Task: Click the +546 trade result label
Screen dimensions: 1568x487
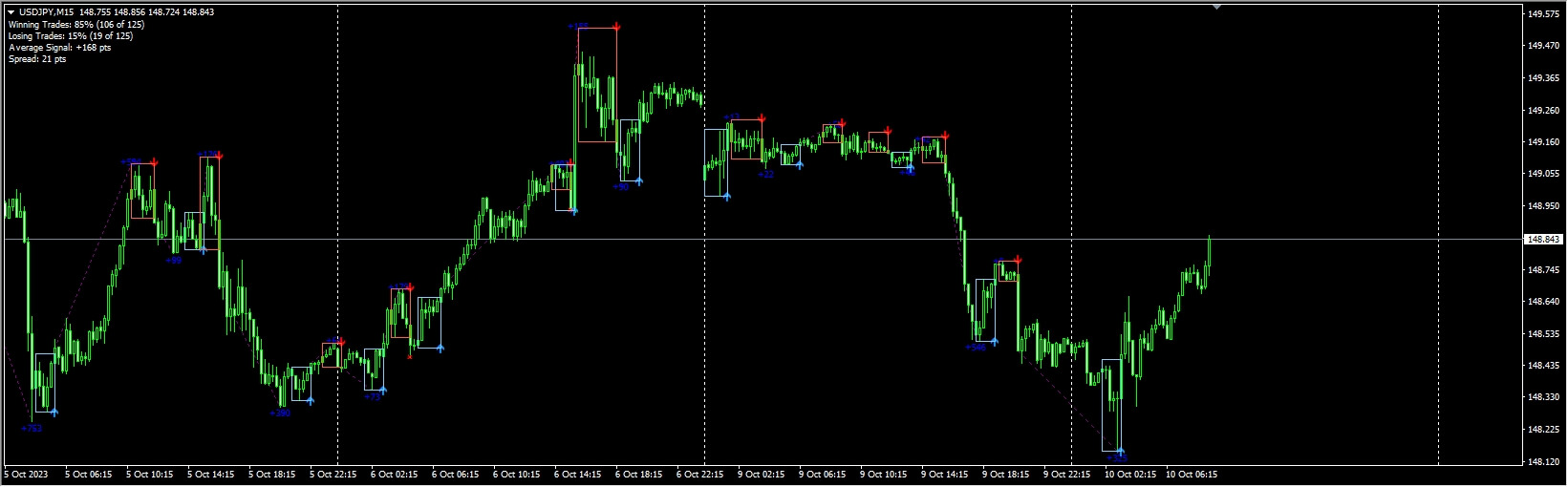Action: pyautogui.click(x=976, y=348)
